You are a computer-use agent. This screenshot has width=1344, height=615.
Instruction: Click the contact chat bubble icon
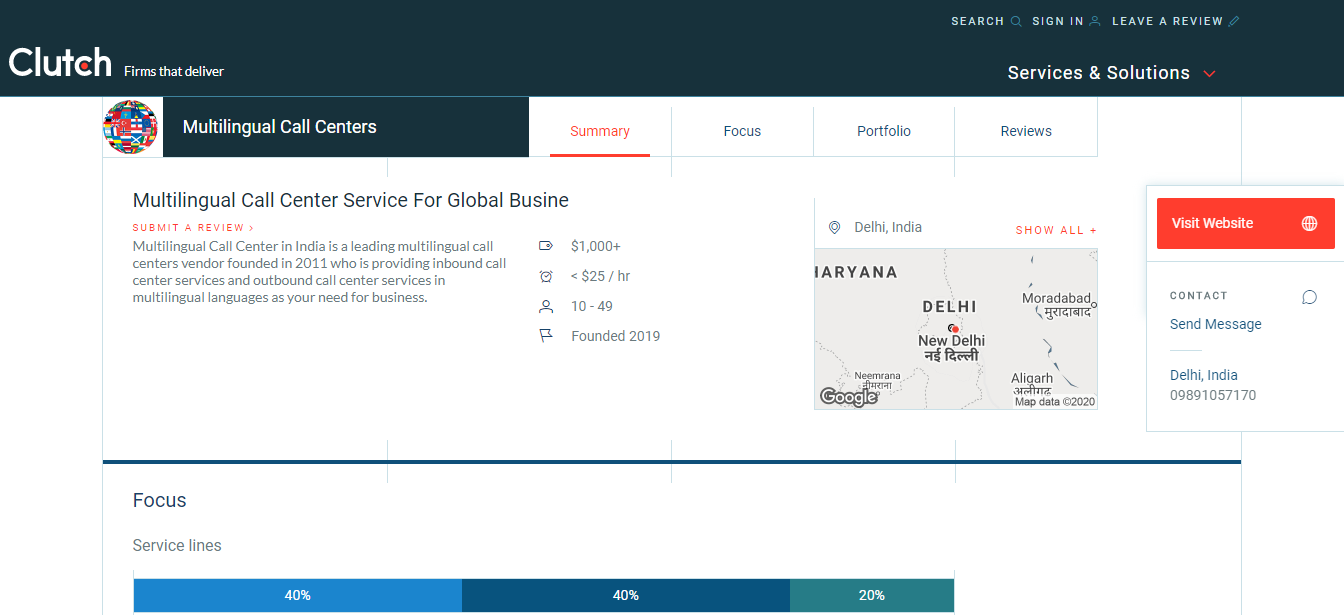[1309, 297]
